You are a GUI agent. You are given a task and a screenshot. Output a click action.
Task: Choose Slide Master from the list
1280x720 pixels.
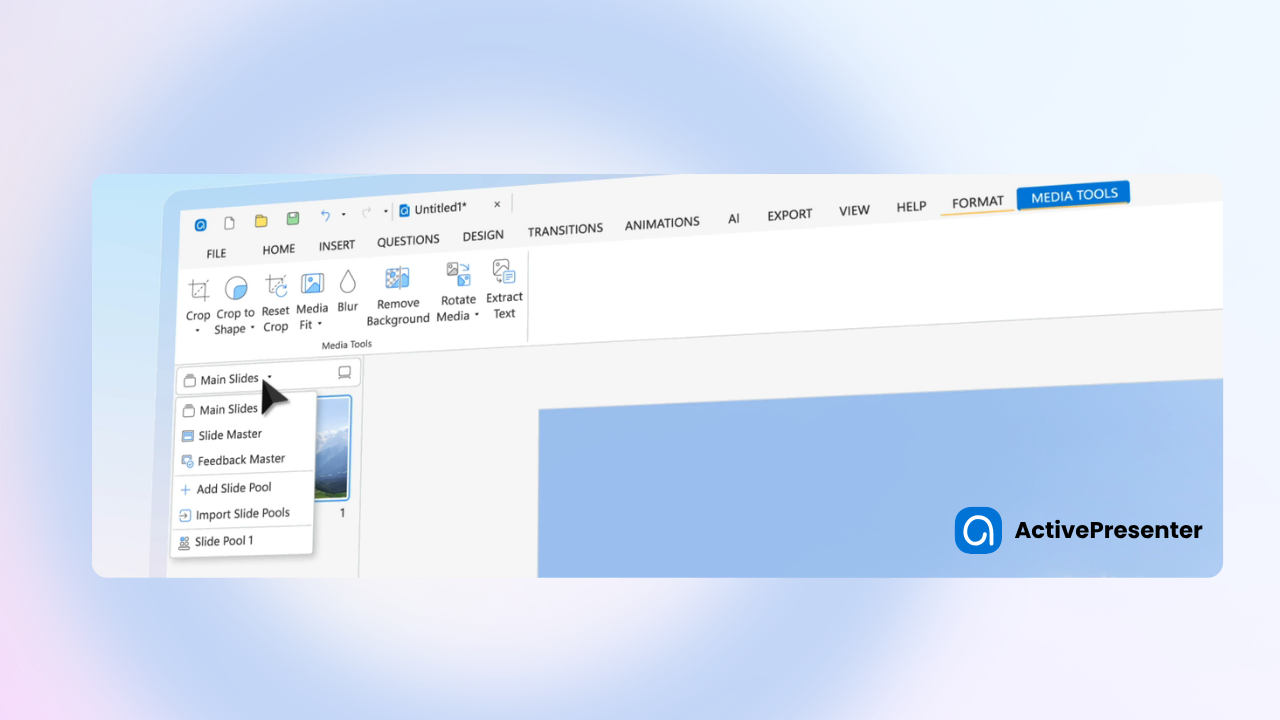pos(230,435)
